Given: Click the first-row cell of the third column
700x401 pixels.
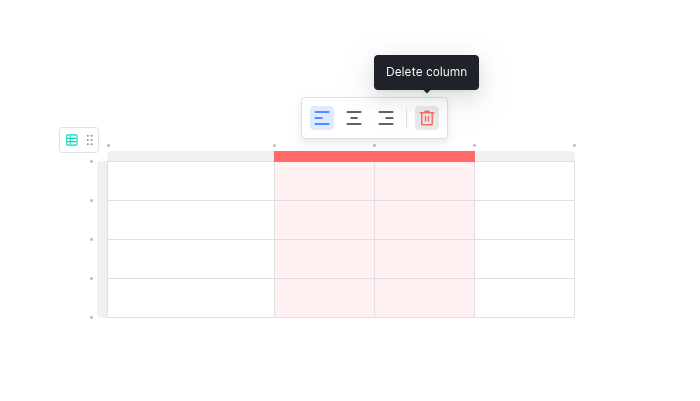Looking at the screenshot, I should click(x=424, y=181).
